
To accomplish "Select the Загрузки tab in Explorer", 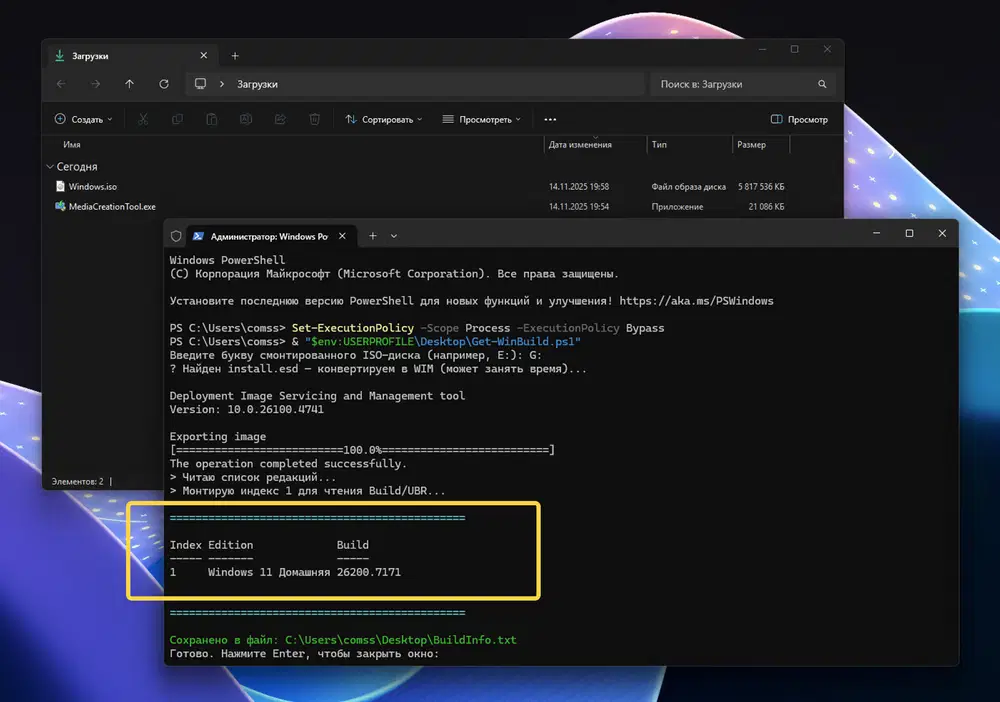I will tap(132, 56).
